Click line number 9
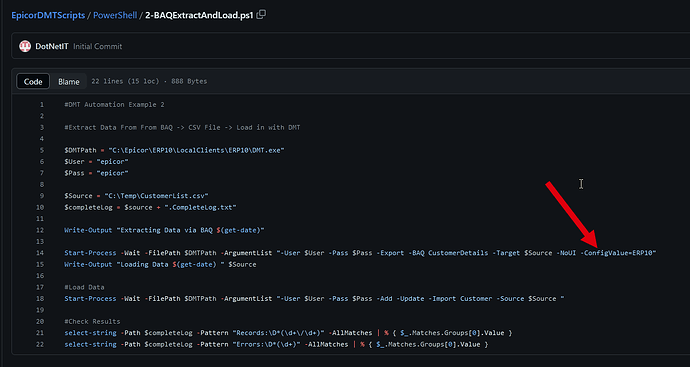The width and height of the screenshot is (690, 367). coord(42,196)
